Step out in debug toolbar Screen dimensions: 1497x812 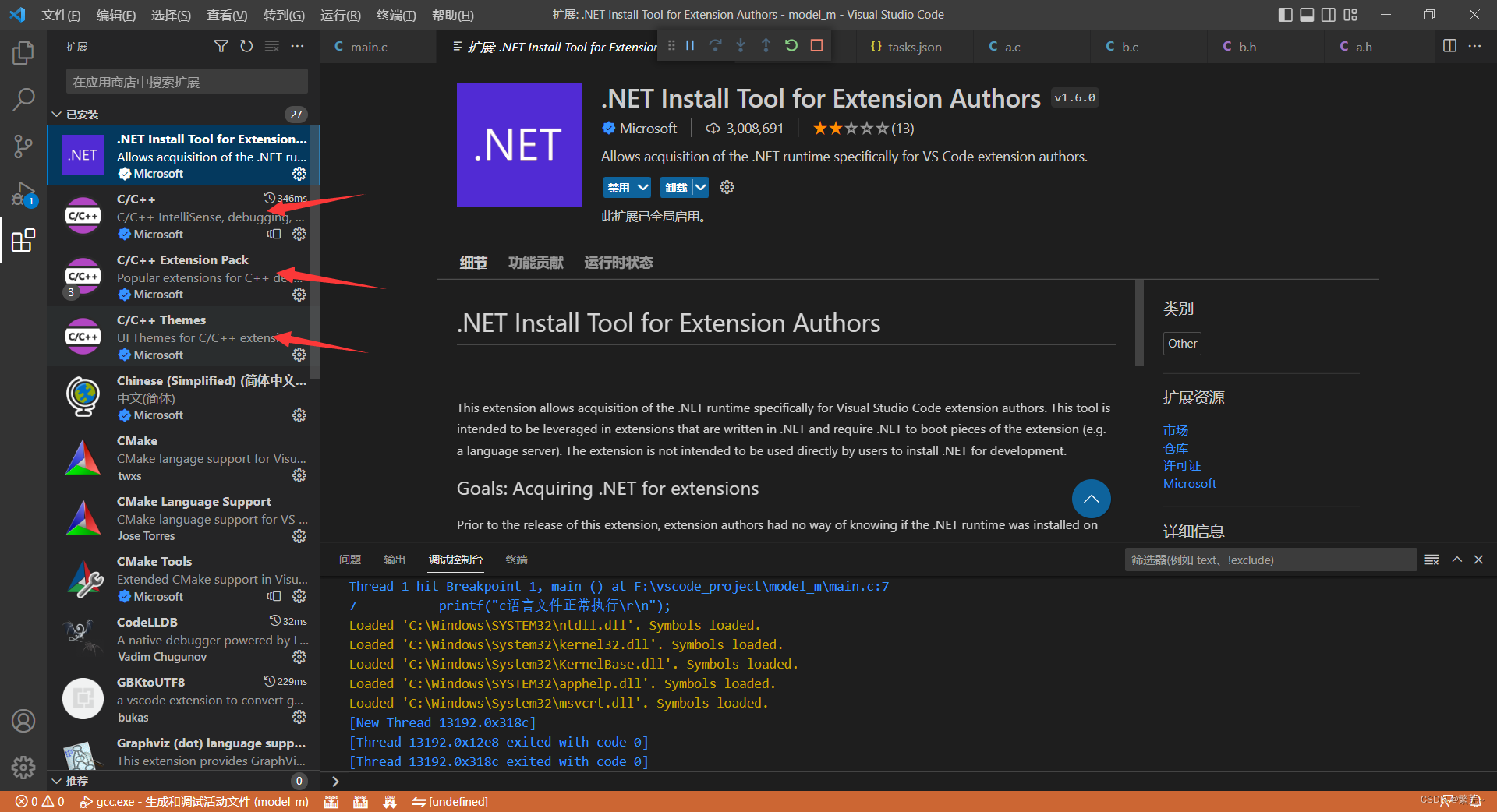pos(766,46)
